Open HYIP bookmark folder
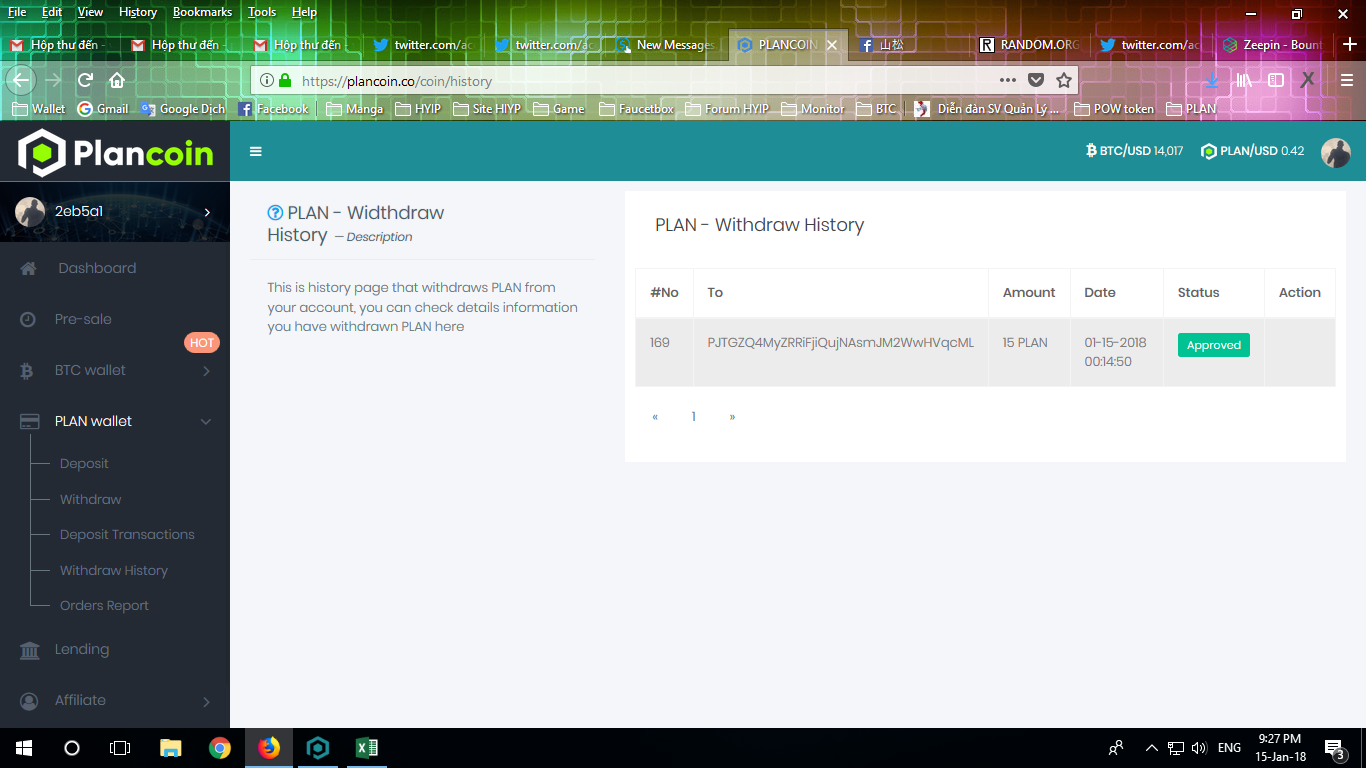Viewport: 1366px width, 768px height. tap(417, 109)
